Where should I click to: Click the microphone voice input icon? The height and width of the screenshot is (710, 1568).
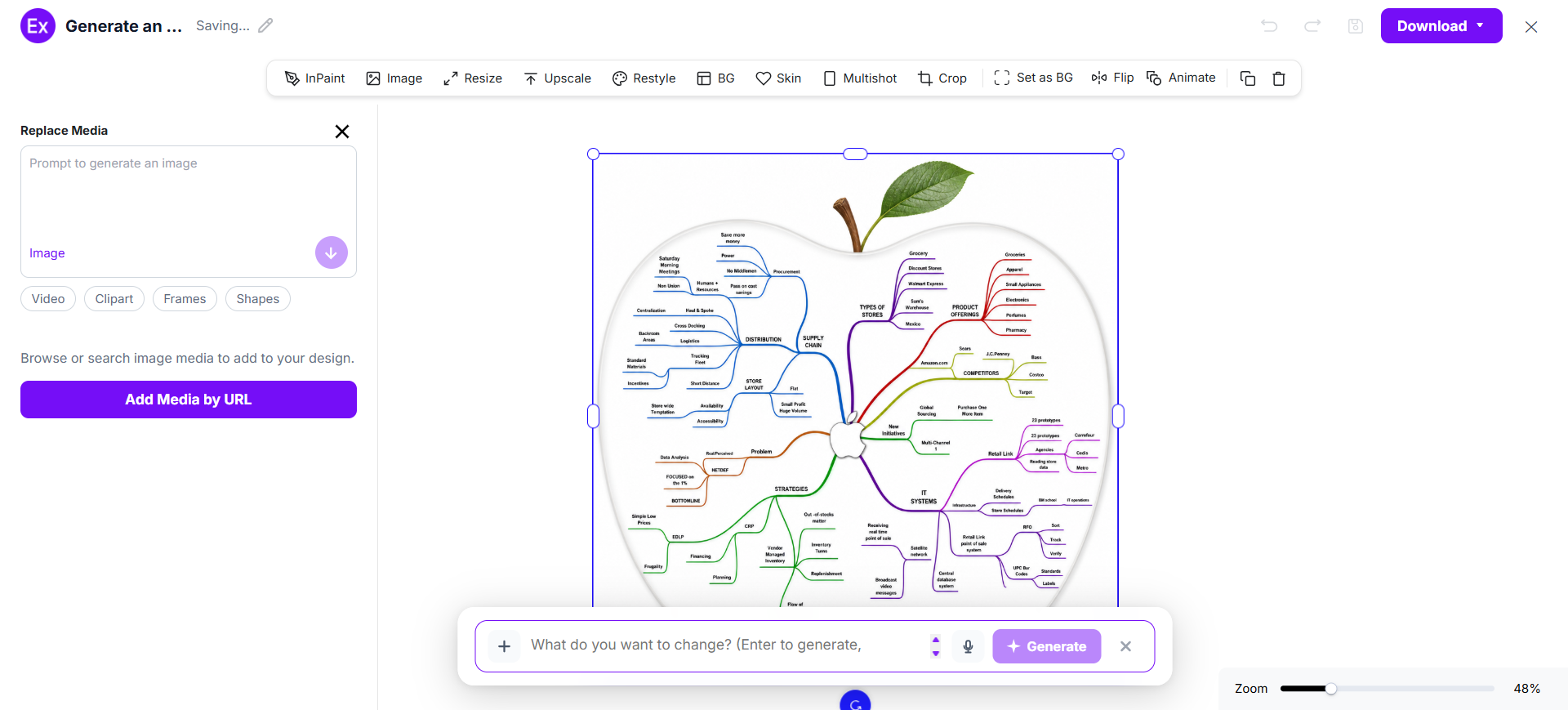[x=968, y=646]
